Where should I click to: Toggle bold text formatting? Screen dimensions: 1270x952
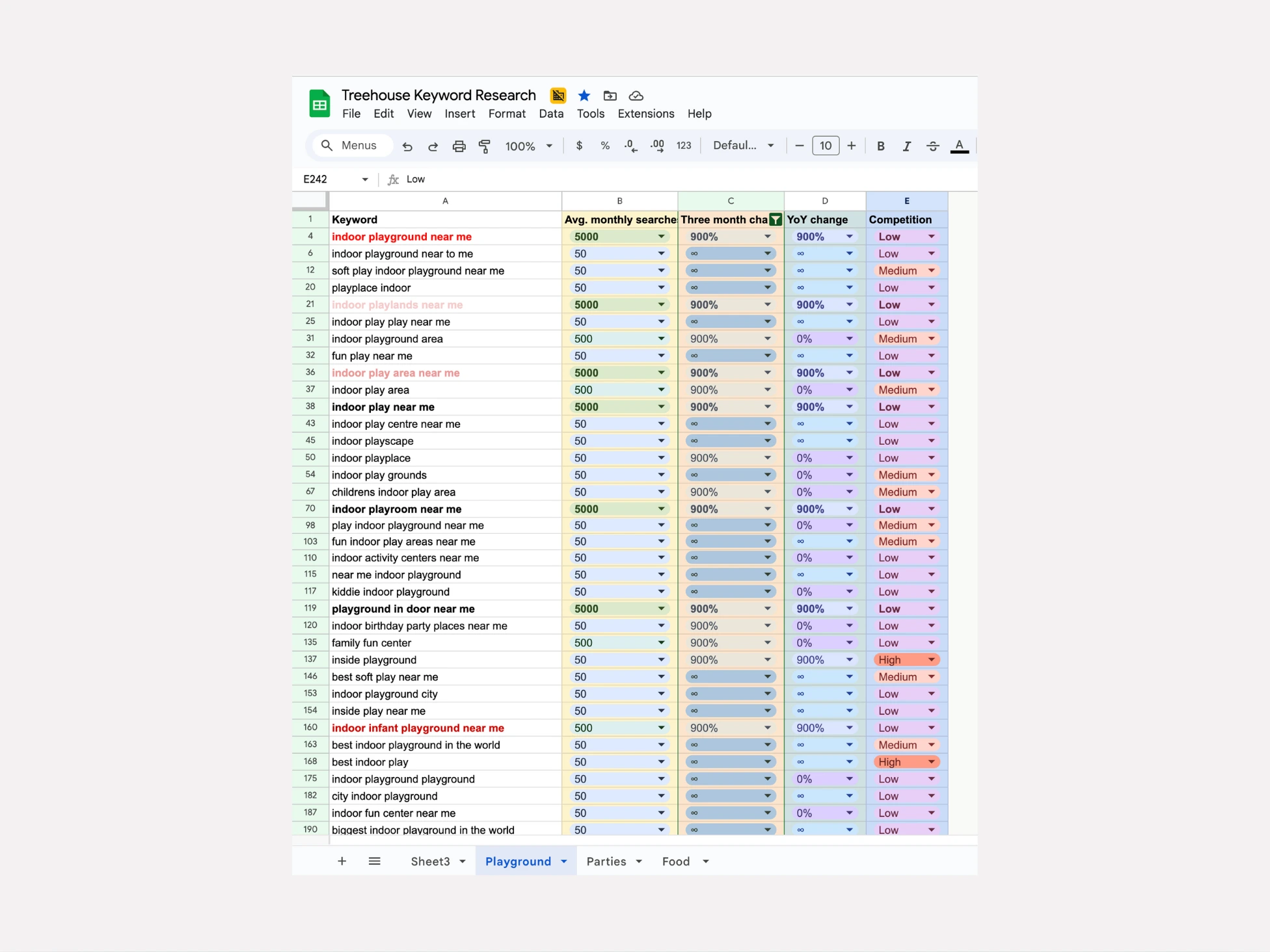pos(880,146)
